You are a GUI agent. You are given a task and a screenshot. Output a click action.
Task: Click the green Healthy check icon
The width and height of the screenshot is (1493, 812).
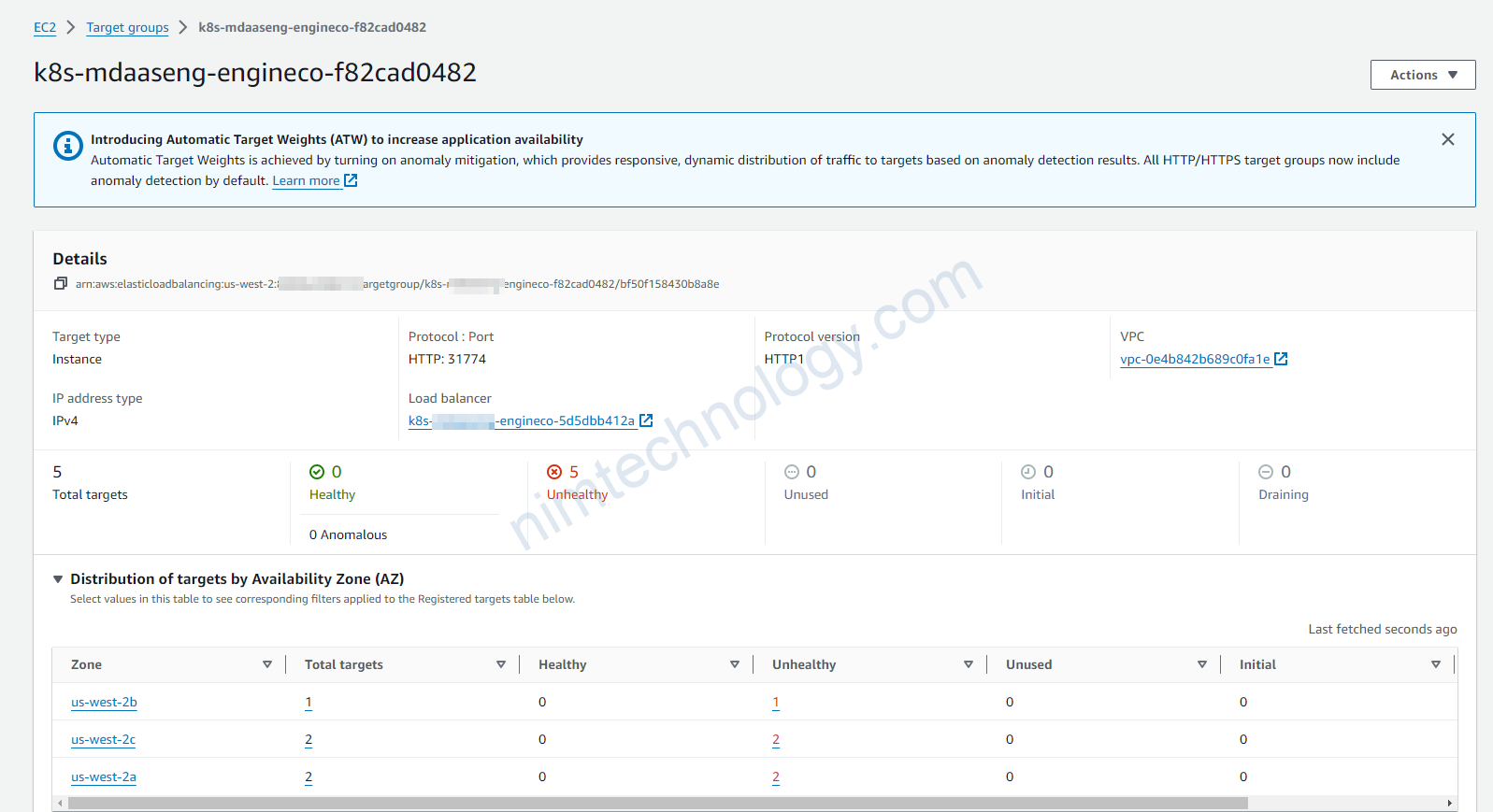click(x=317, y=472)
